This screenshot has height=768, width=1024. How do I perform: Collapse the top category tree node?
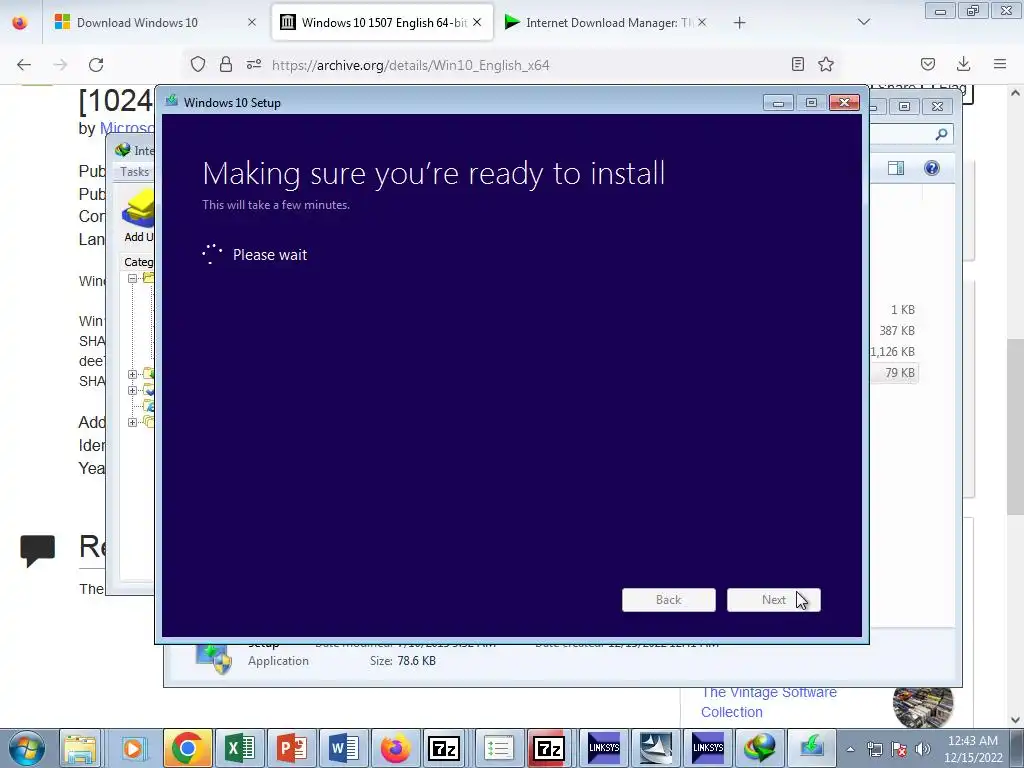click(x=132, y=278)
